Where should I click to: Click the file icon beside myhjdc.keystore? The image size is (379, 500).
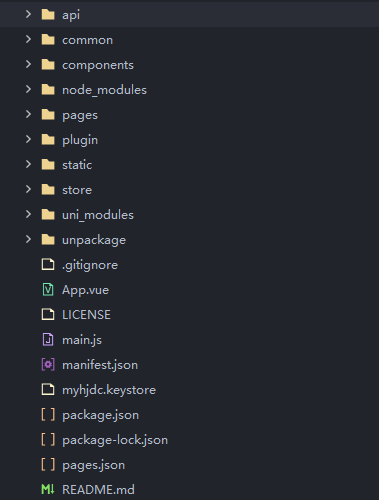pyautogui.click(x=48, y=389)
